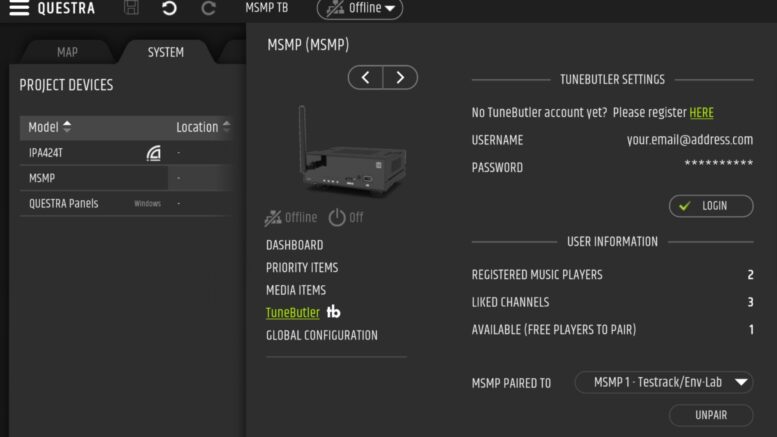Screen dimensions: 777x437
Task: Click the username email input field
Action: tap(689, 140)
